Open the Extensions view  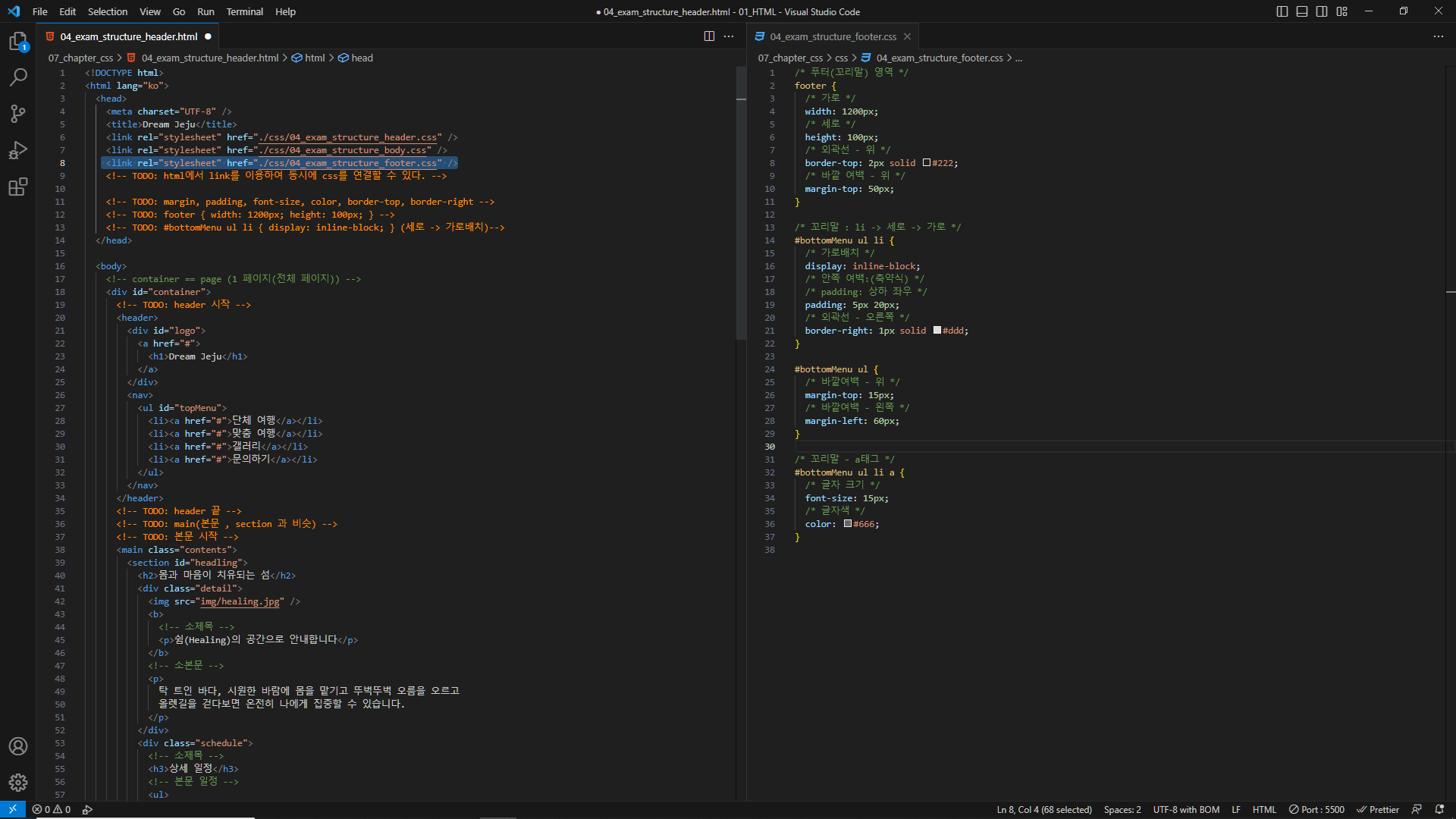18,187
